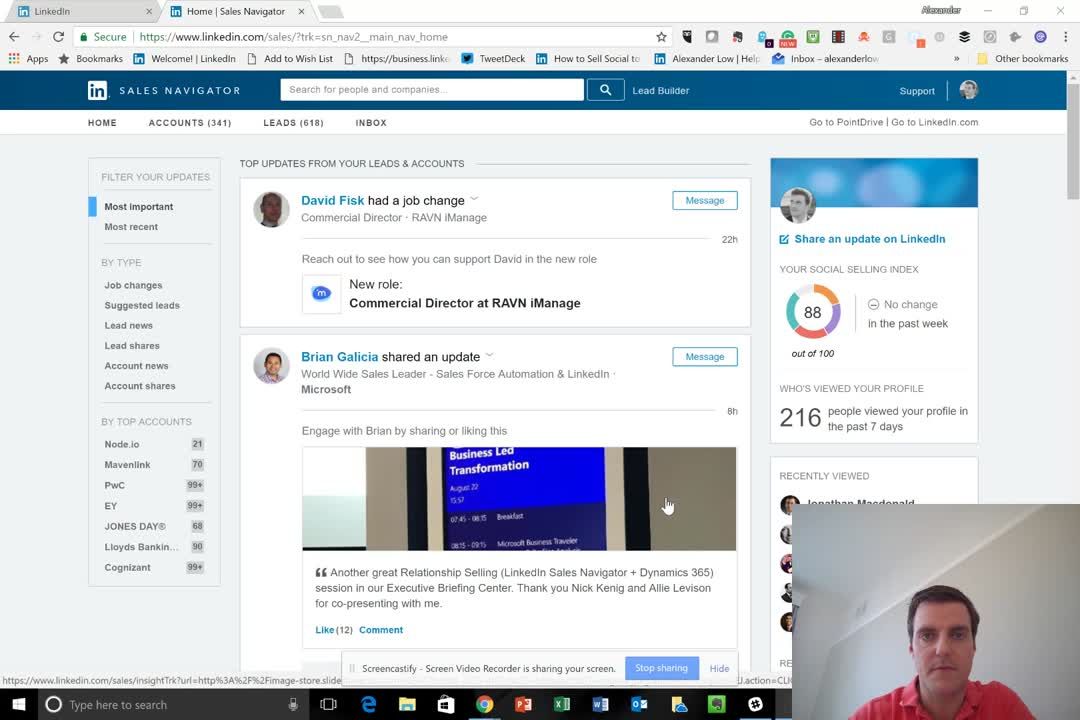
Task: Focus the people and companies search field
Action: pyautogui.click(x=432, y=90)
